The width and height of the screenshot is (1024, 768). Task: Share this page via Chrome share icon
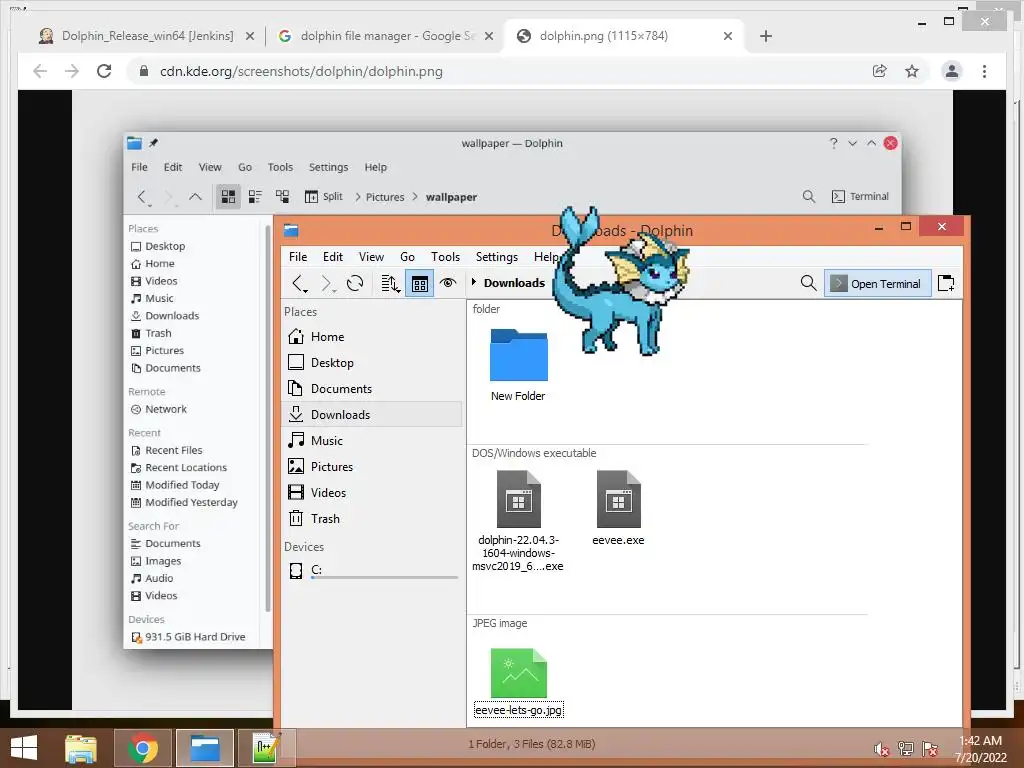880,71
